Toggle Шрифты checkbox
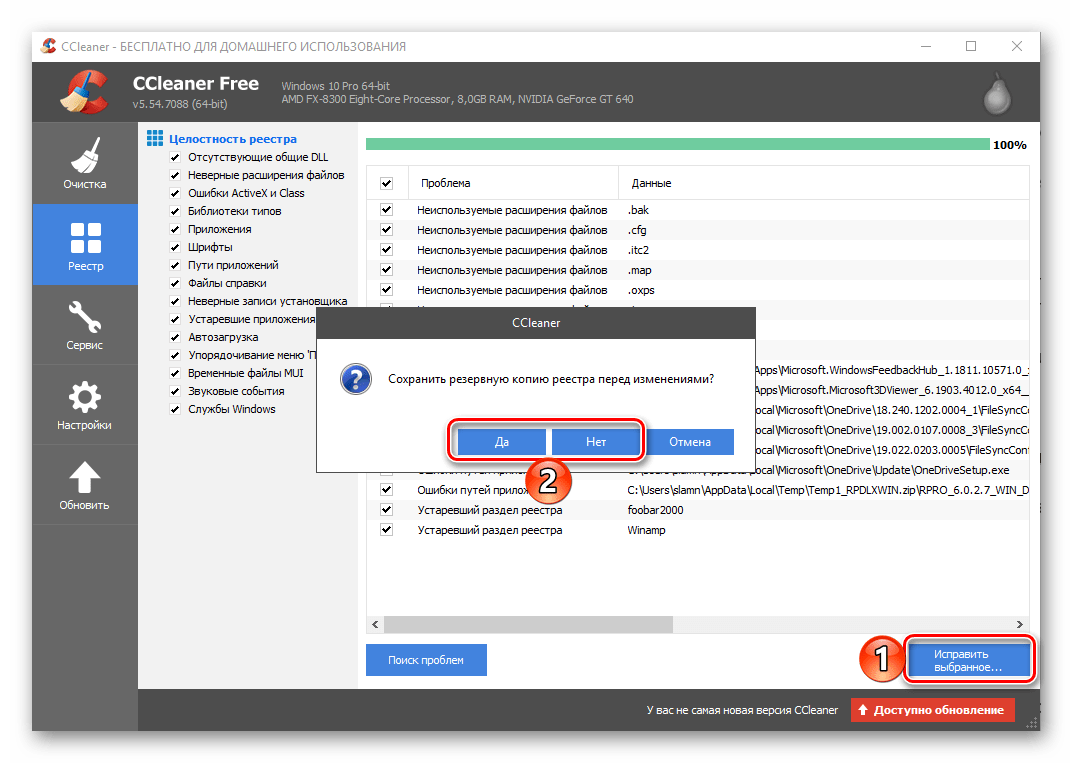 point(175,248)
